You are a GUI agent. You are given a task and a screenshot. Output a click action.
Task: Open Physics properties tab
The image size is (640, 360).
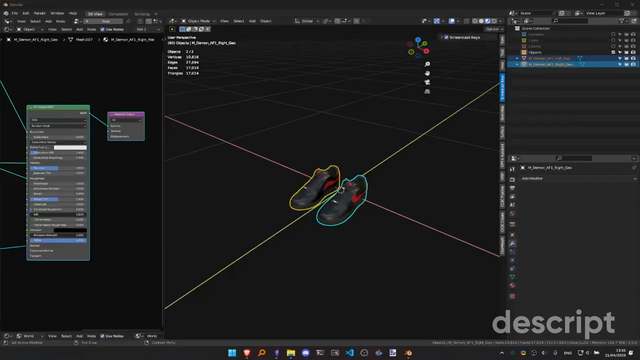coord(512,260)
